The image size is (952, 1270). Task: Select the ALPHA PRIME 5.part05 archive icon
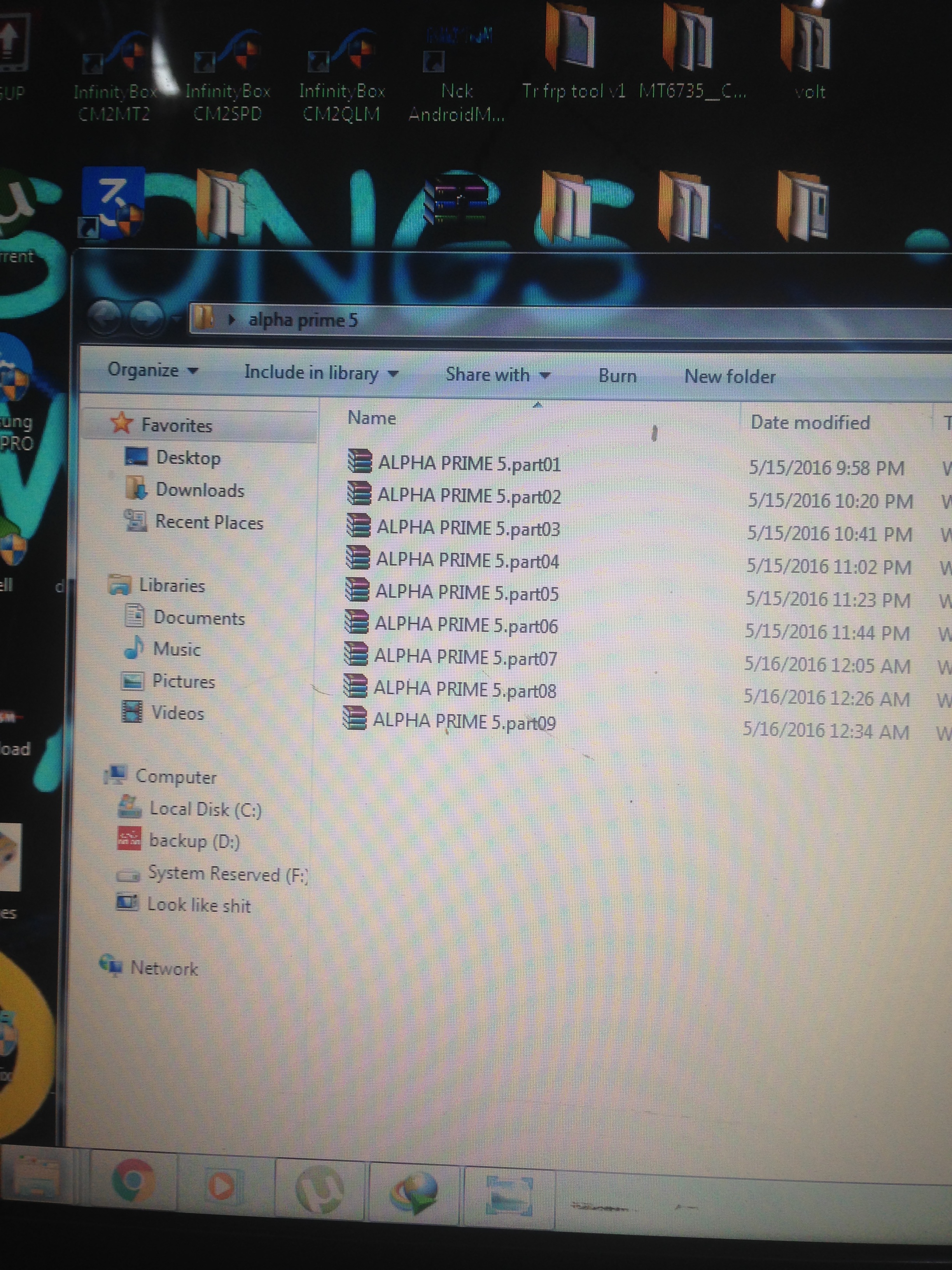357,590
